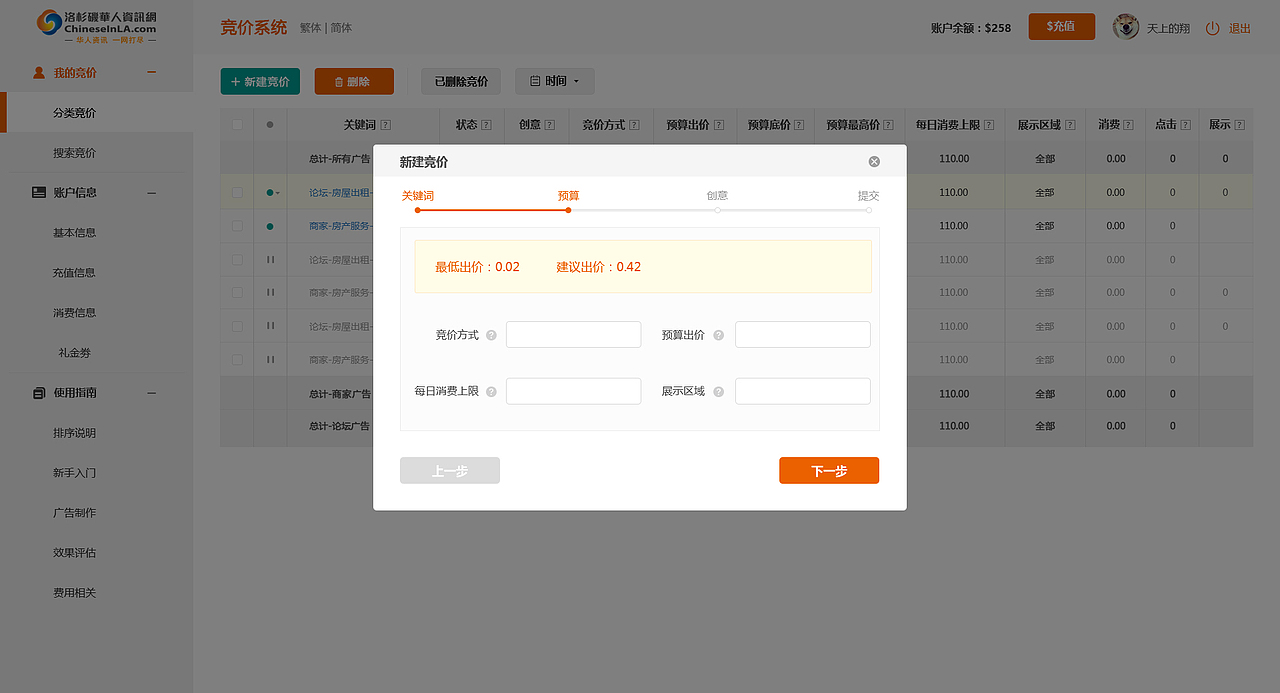
Task: Open the help icon next to 状态 column header
Action: coord(485,124)
